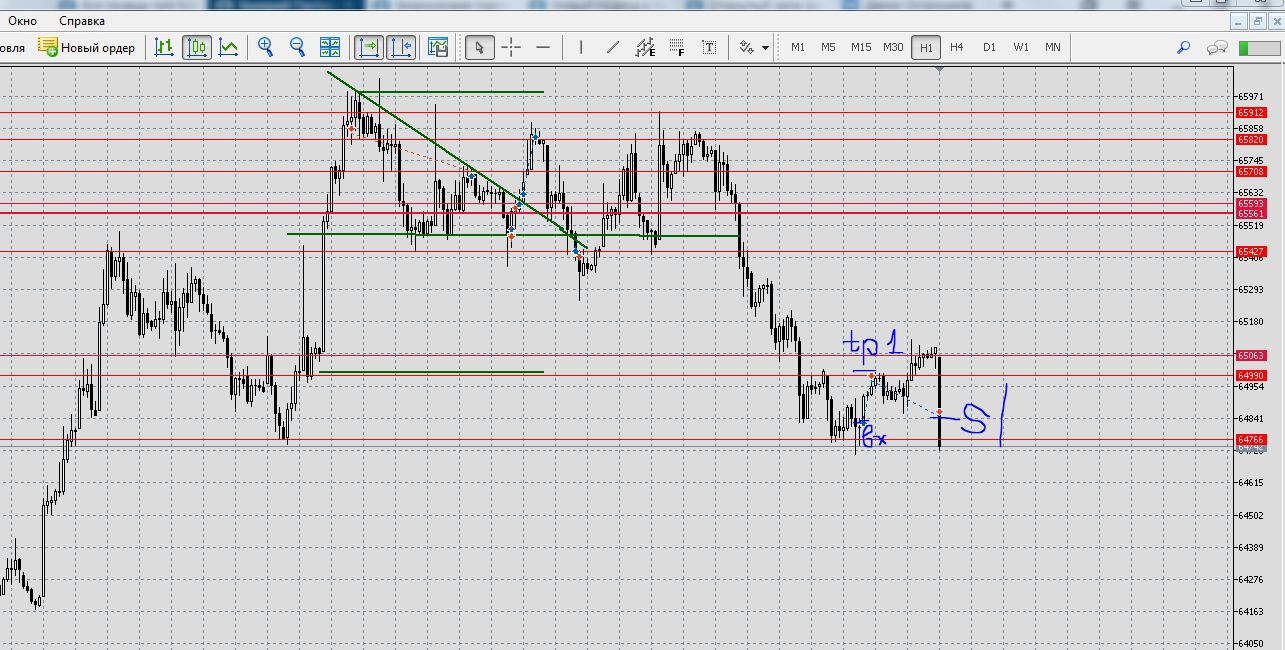1285x650 pixels.
Task: Click the 65293 price scale value
Action: [x=1251, y=290]
